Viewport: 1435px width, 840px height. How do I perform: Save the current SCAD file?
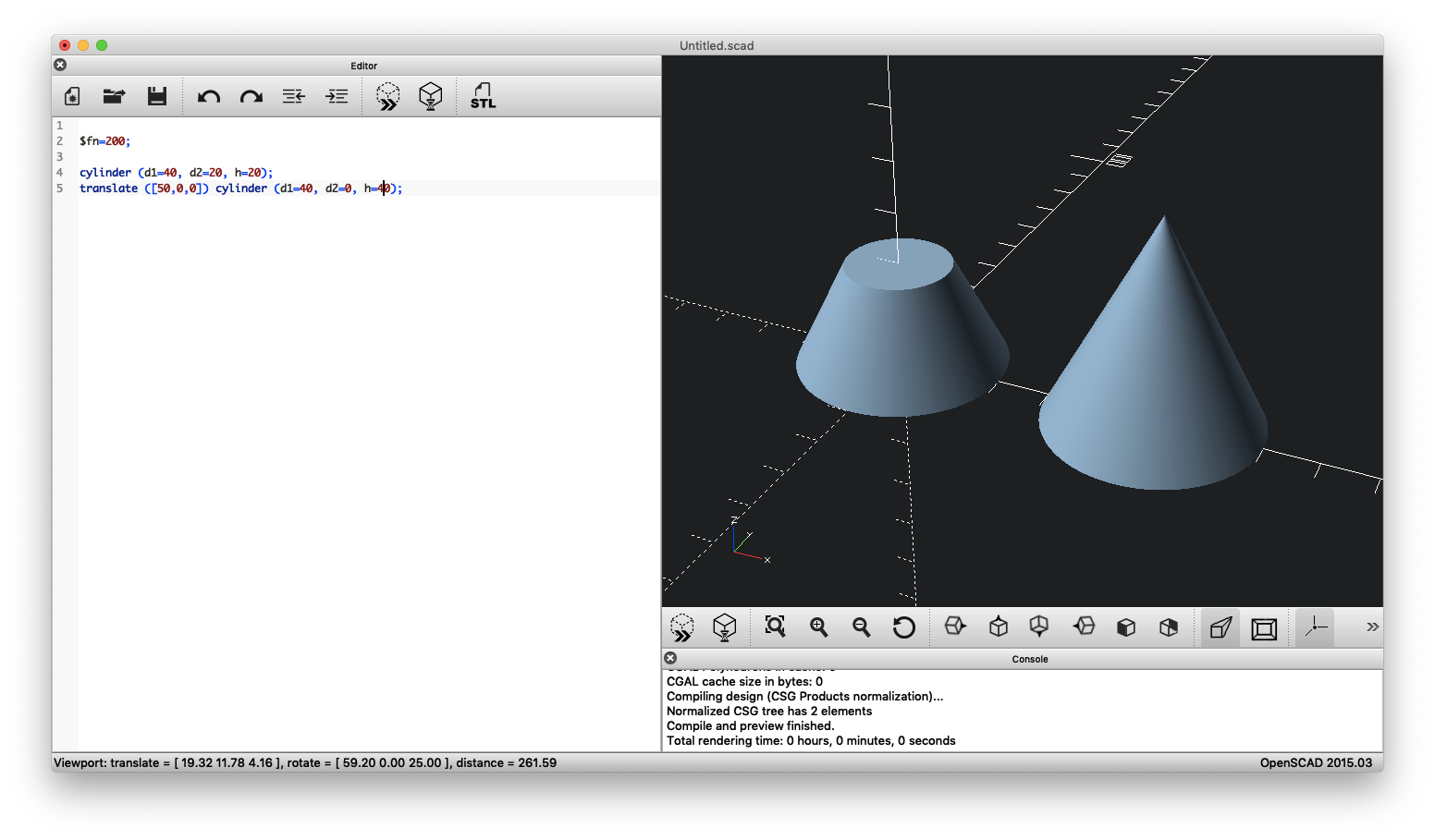(x=157, y=95)
